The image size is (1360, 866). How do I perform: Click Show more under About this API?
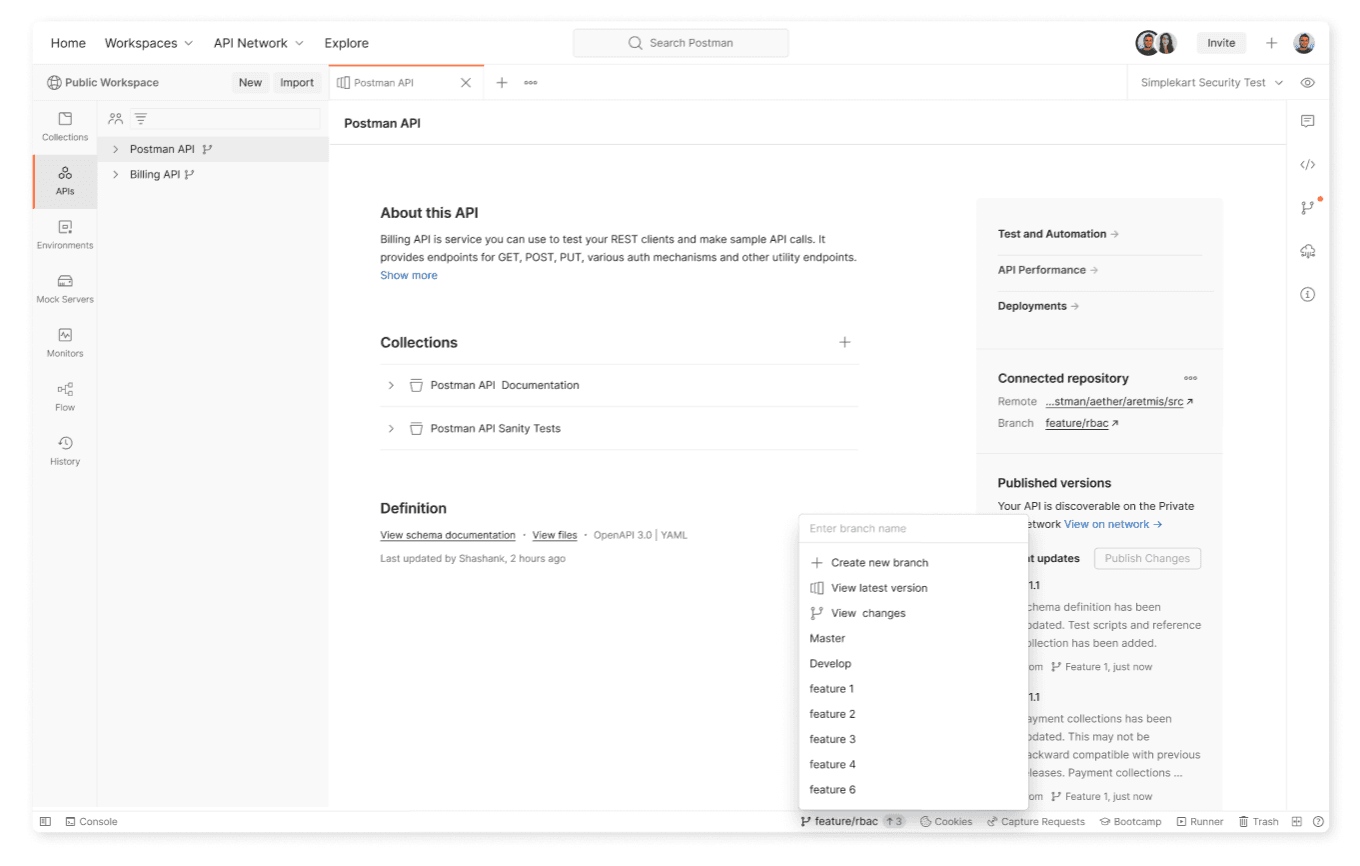[408, 275]
